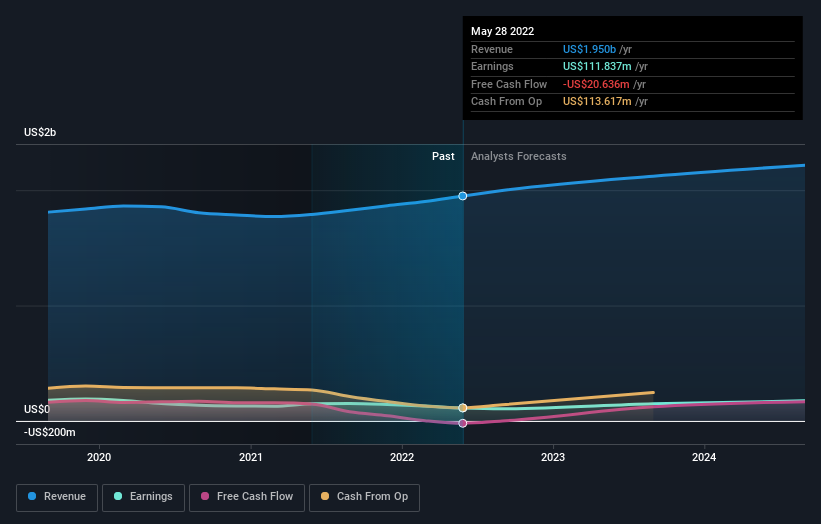Click the orange Cash From Op chart marker
This screenshot has width=821, height=524.
coord(463,408)
